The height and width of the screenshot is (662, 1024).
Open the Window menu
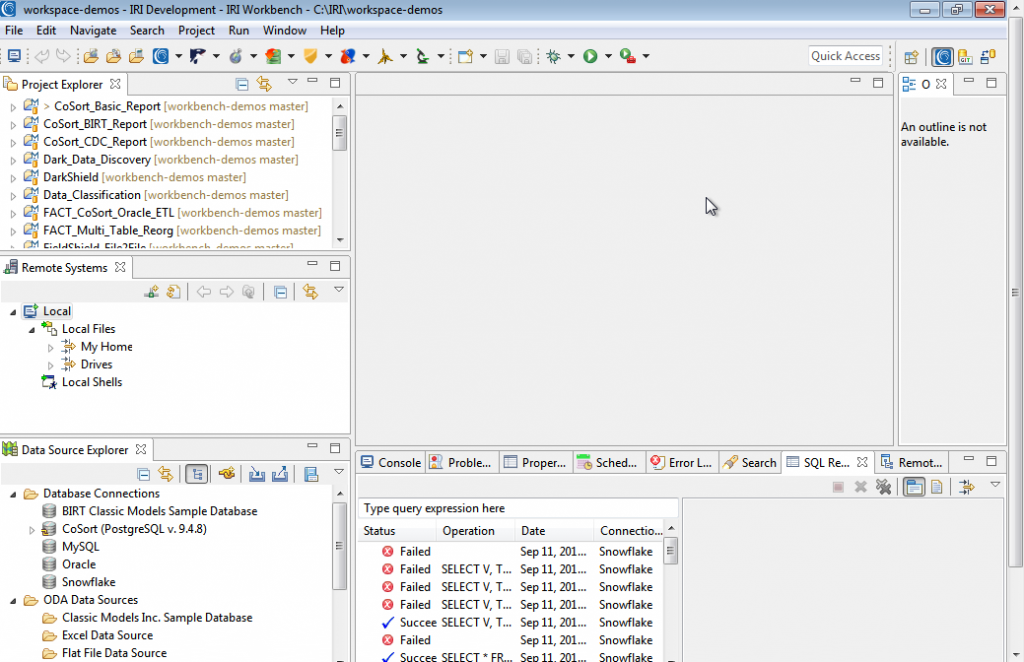[284, 31]
